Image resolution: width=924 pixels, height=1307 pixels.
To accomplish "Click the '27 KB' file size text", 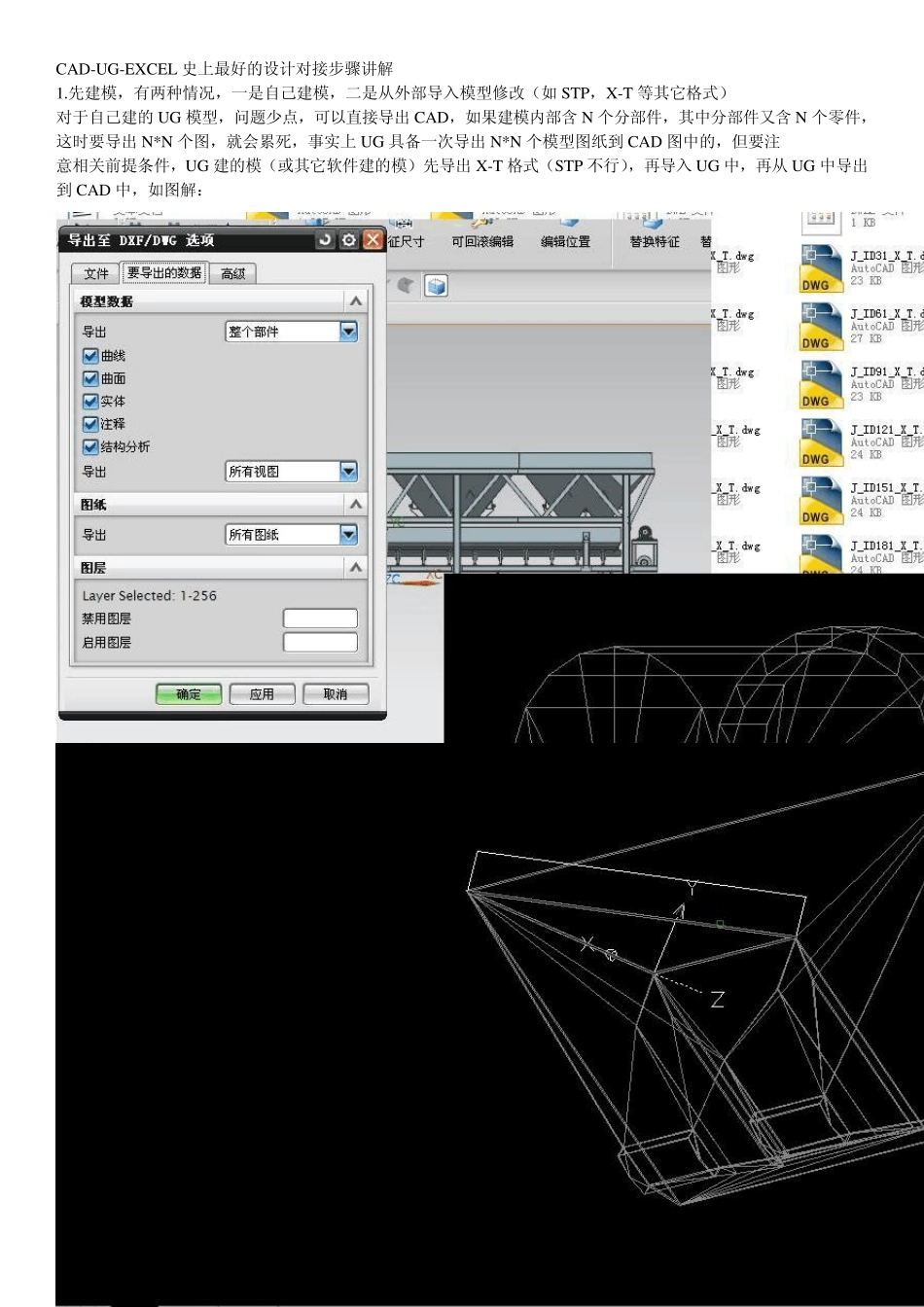I will [866, 338].
